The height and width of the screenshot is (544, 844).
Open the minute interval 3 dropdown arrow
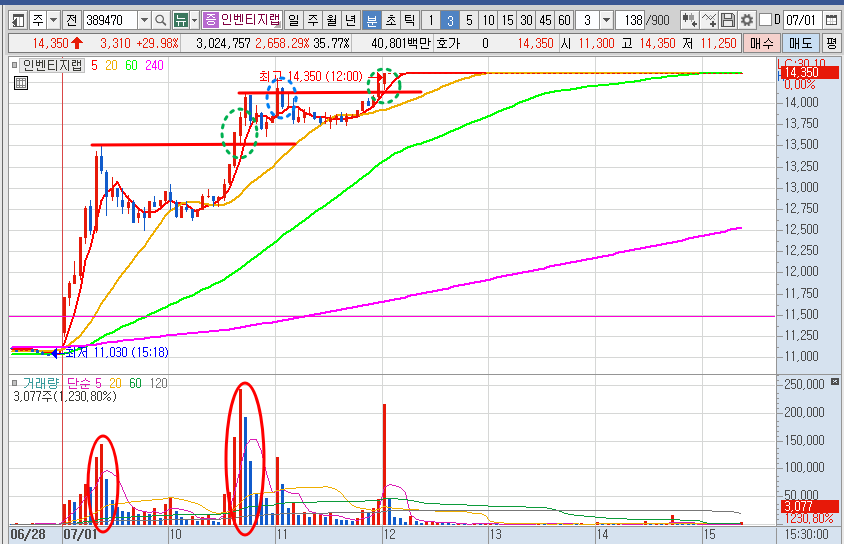[x=607, y=20]
